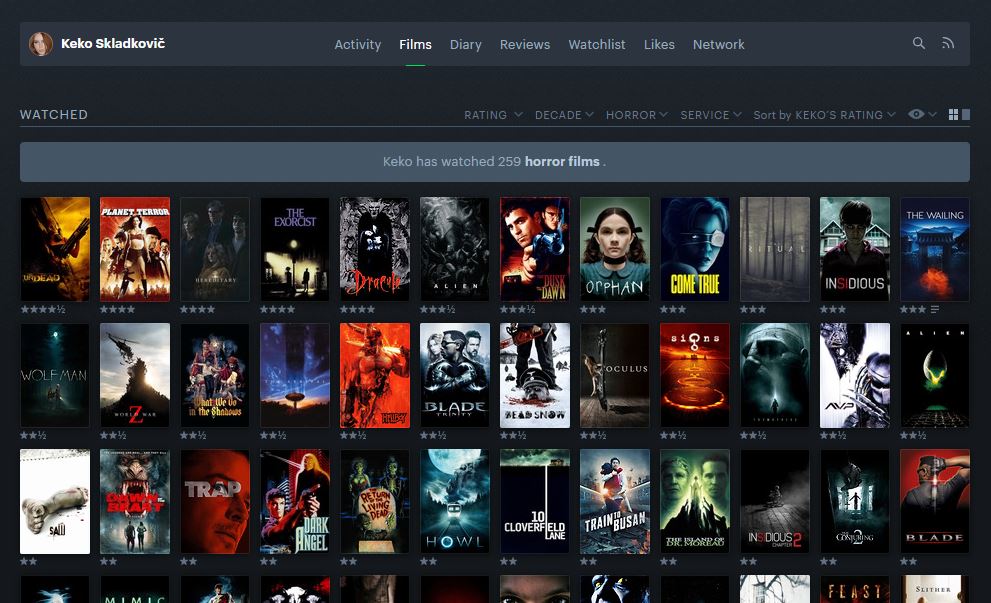Select the World War Z poster

(135, 375)
